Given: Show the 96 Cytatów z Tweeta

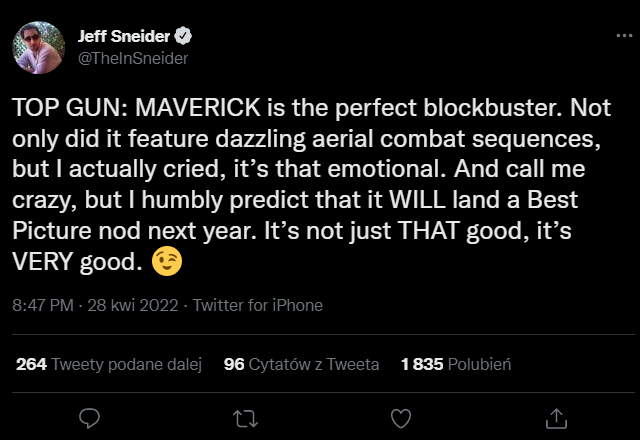Looking at the screenshot, I should pyautogui.click(x=301, y=365).
